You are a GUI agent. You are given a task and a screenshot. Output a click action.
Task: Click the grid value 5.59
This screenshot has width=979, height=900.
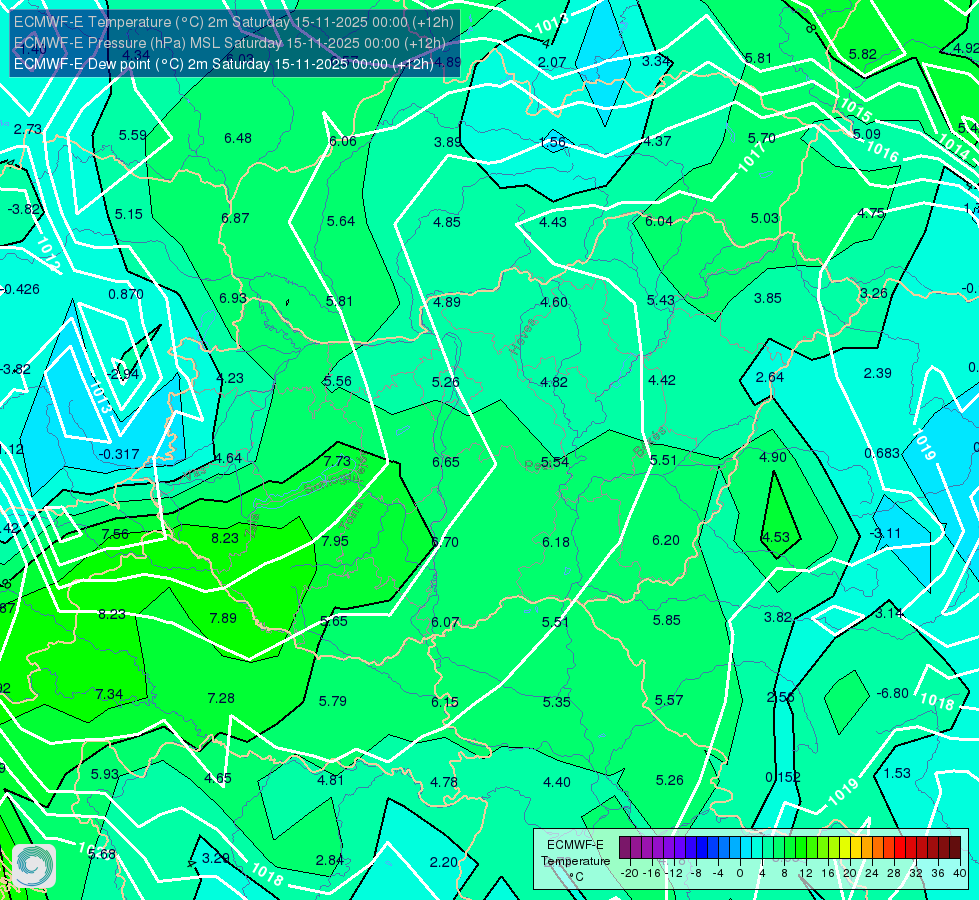pos(132,135)
